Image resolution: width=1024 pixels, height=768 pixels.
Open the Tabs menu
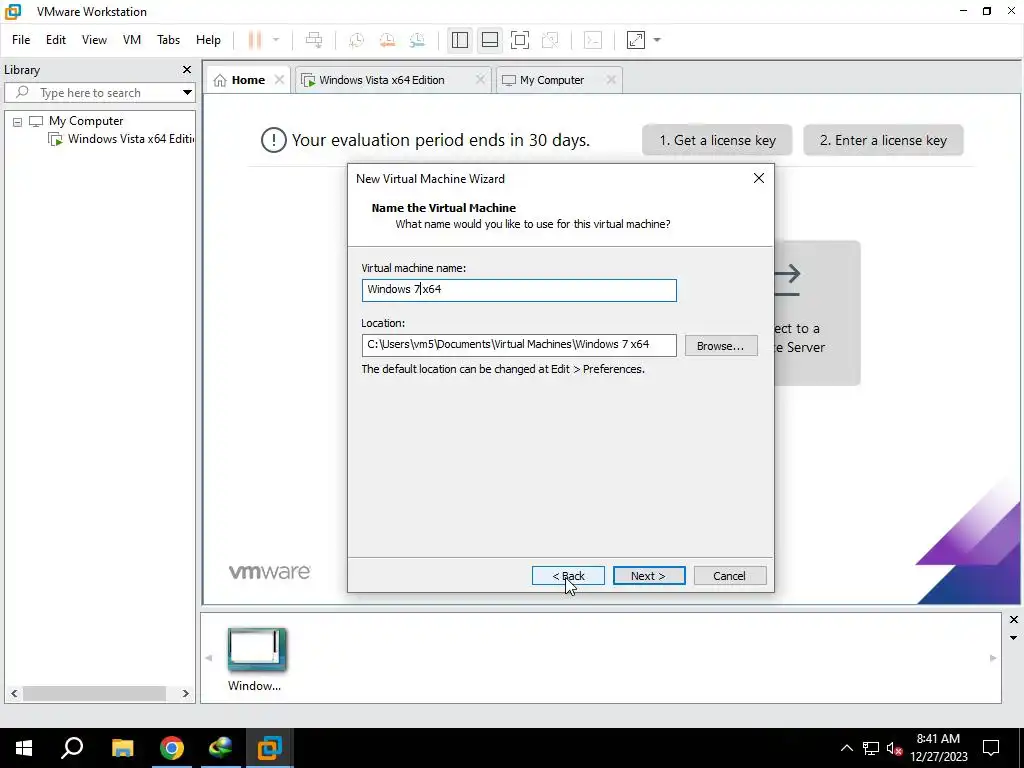(x=168, y=40)
